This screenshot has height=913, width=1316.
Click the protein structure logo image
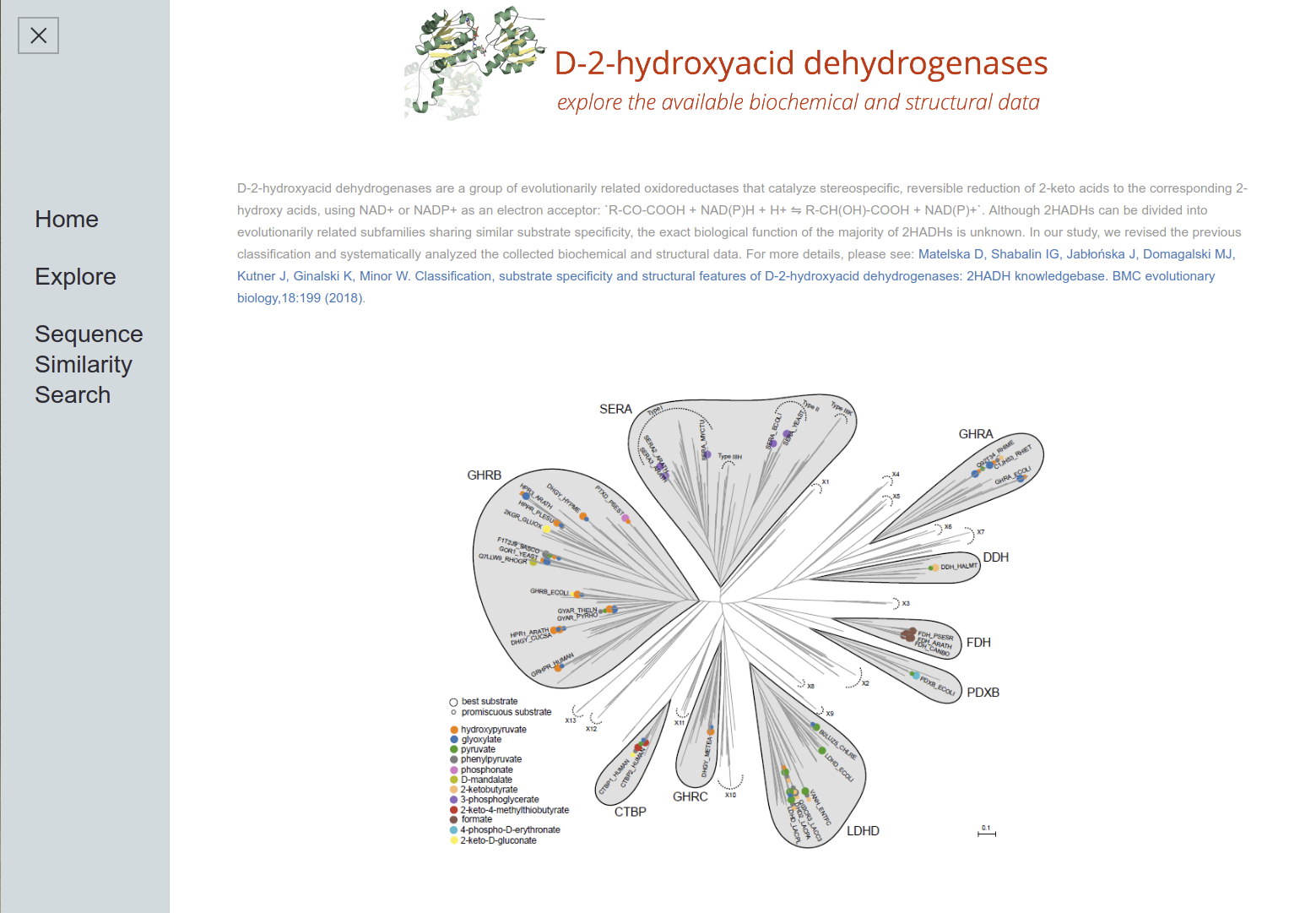pos(474,63)
